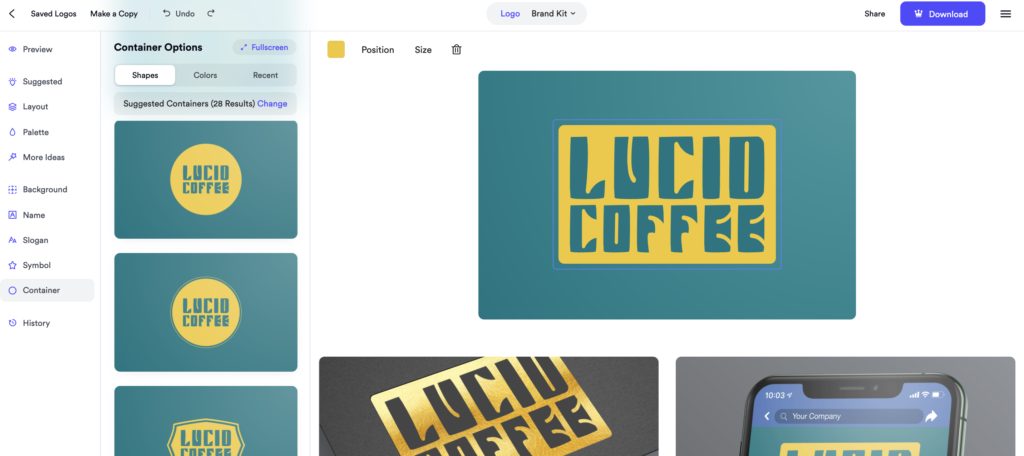Click the Redo arrow icon
The width and height of the screenshot is (1024, 456).
click(x=210, y=13)
